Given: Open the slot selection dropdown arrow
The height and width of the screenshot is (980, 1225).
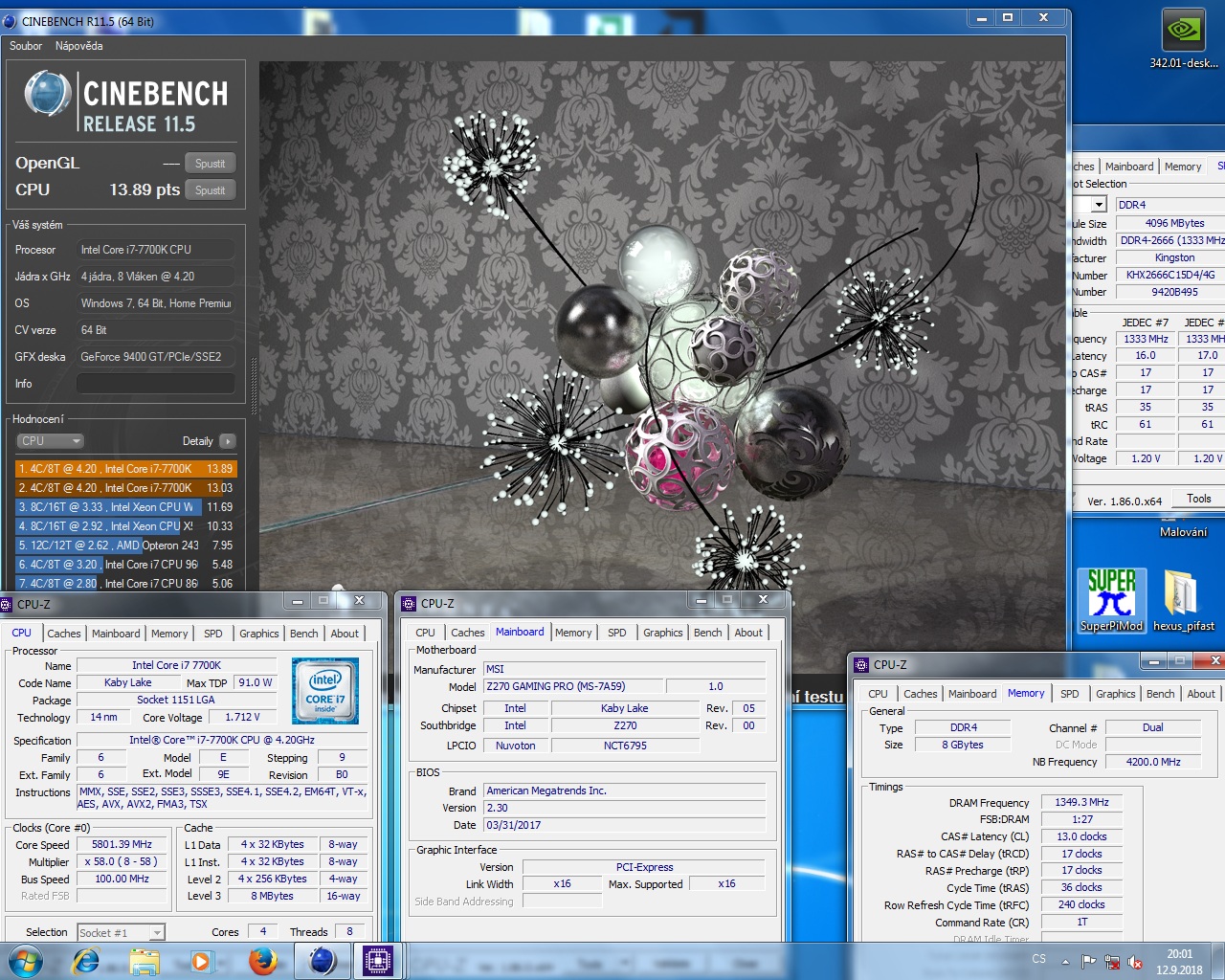Looking at the screenshot, I should 1099,205.
